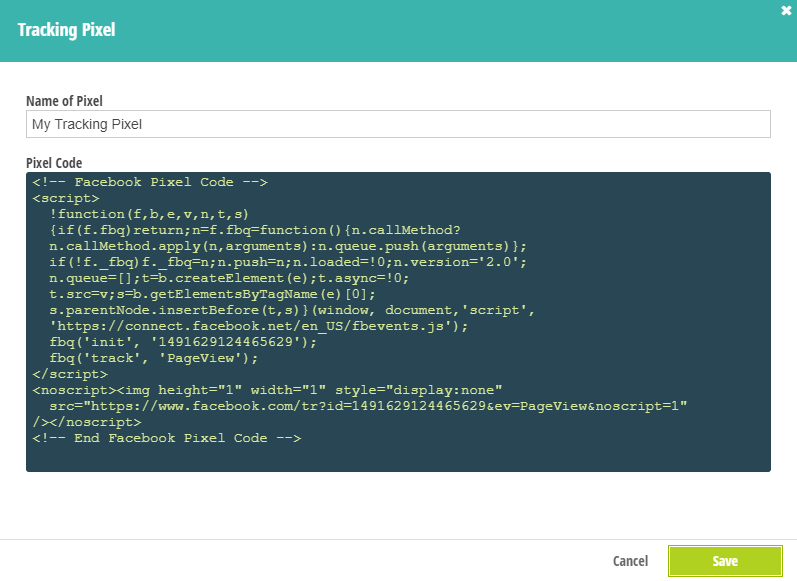Image resolution: width=797 pixels, height=581 pixels.
Task: Cancel the tracking pixel dialog
Action: coord(630,561)
